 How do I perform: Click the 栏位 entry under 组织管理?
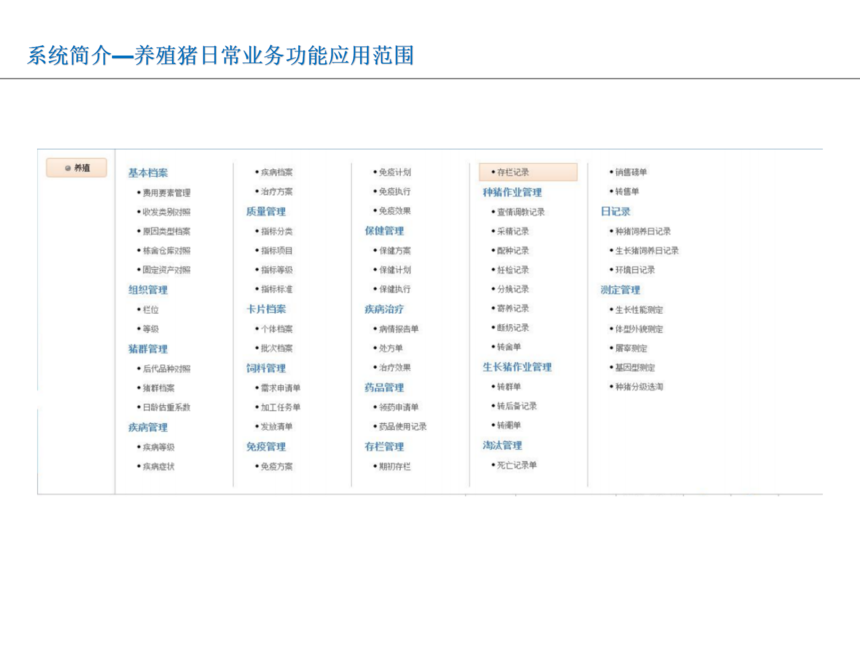click(x=150, y=310)
